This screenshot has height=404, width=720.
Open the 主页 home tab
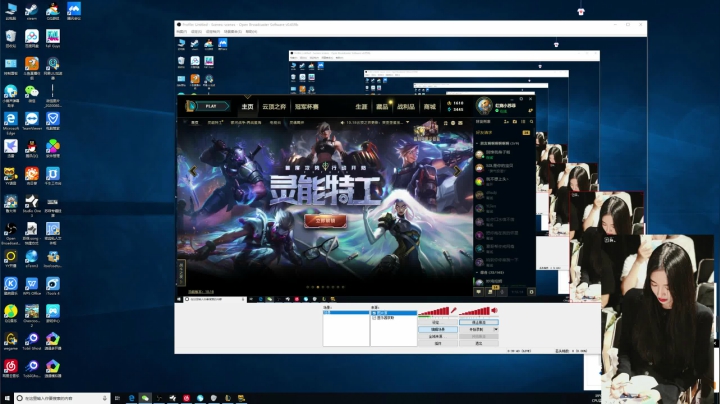point(248,107)
